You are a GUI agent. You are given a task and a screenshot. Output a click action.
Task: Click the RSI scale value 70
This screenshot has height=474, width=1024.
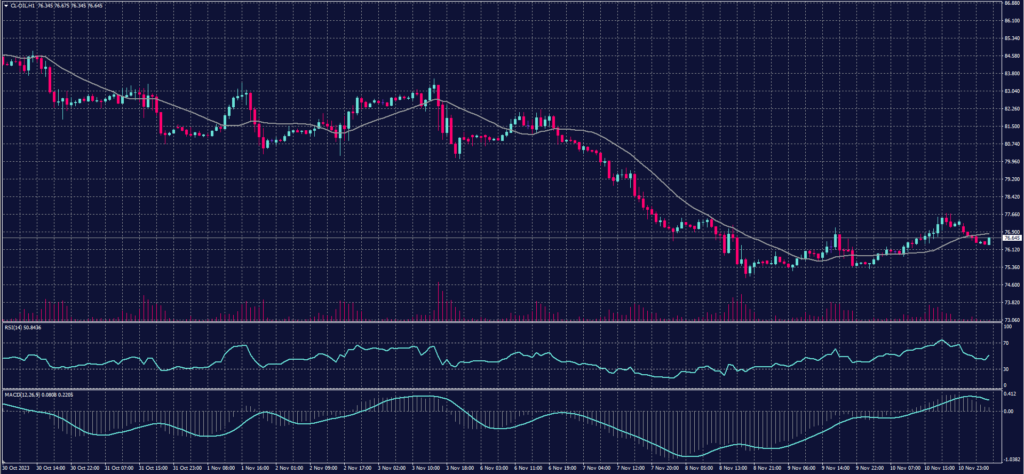[1006, 343]
